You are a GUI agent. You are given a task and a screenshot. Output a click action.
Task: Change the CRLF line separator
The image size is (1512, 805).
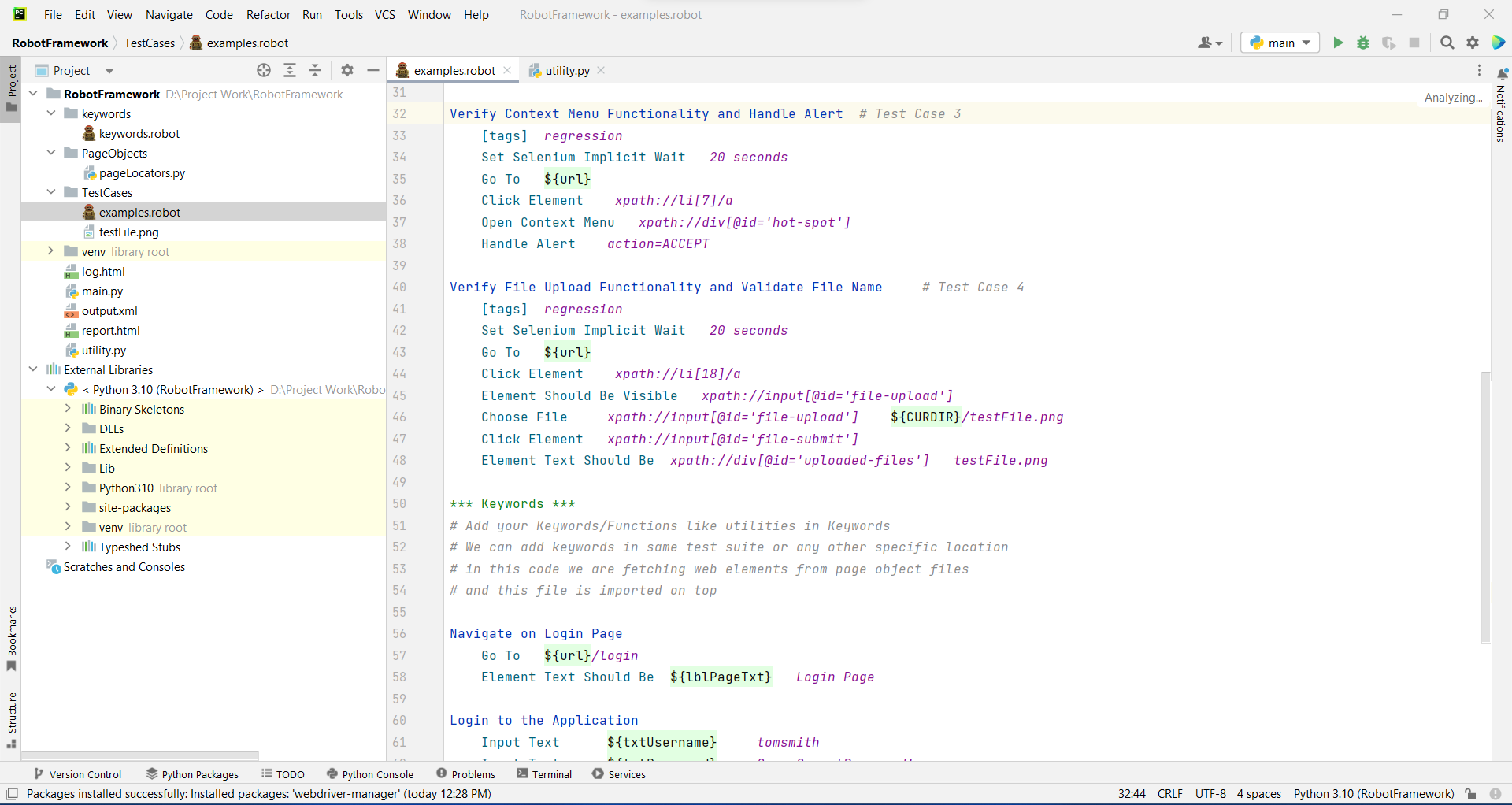[x=1170, y=793]
